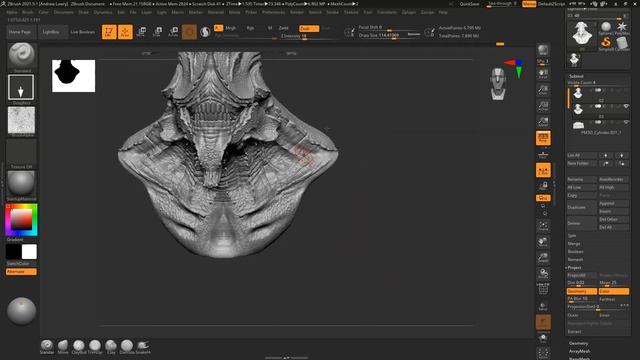Activate the Scale transform icon
640x360 pixels.
158,32
